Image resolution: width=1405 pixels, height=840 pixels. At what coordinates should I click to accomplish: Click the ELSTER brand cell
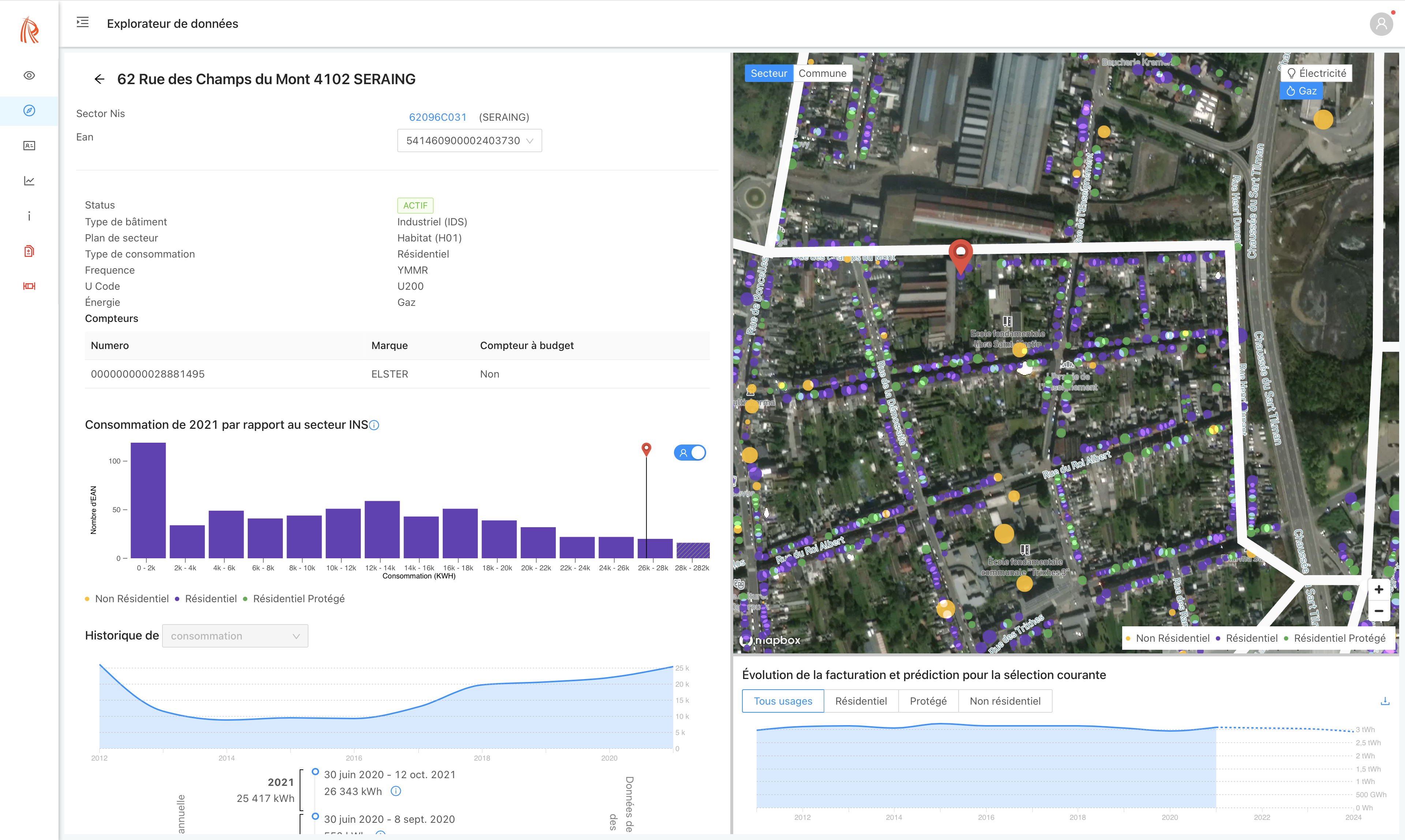point(389,374)
